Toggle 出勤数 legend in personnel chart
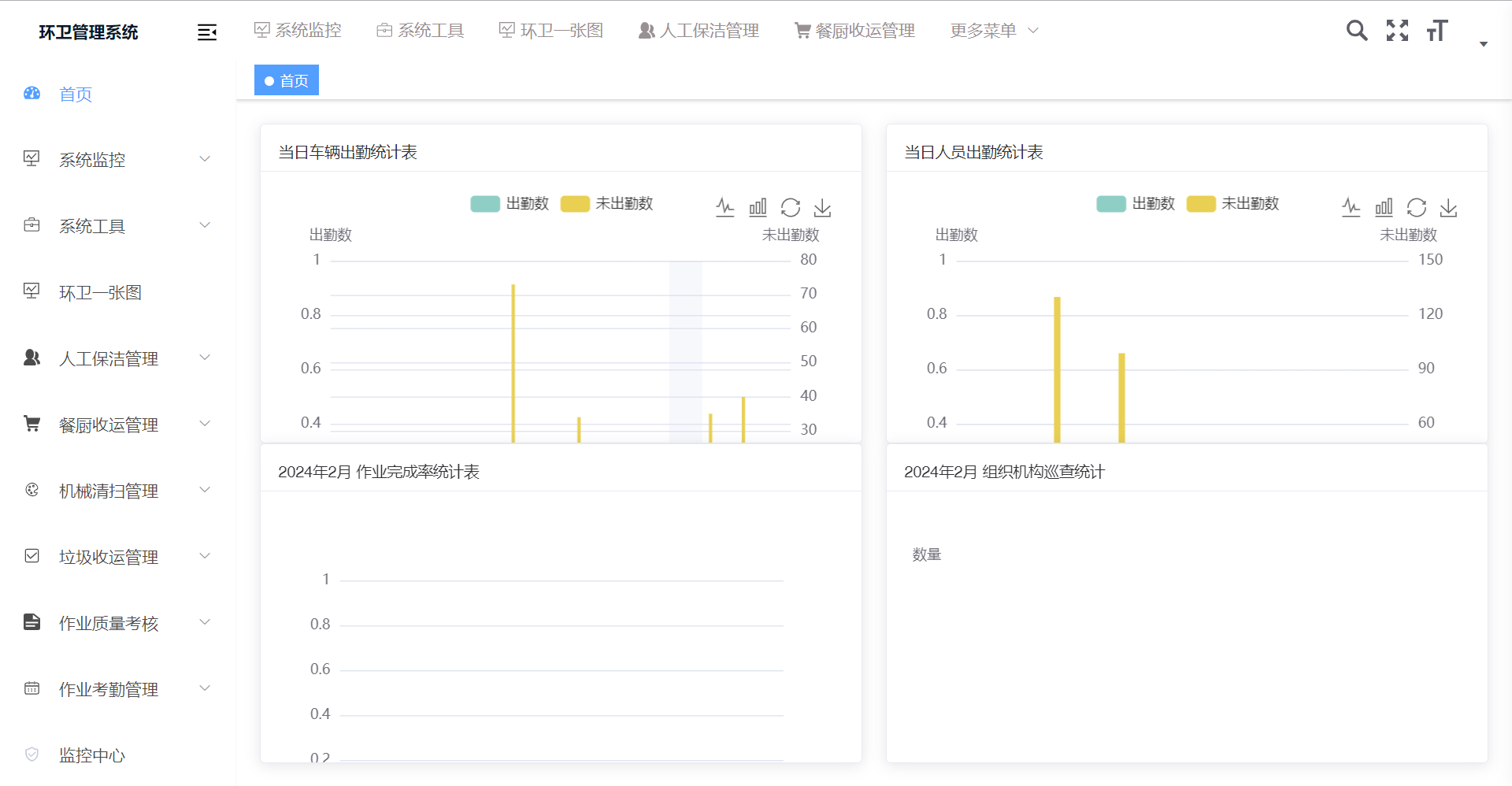This screenshot has height=786, width=1512. (x=1136, y=204)
